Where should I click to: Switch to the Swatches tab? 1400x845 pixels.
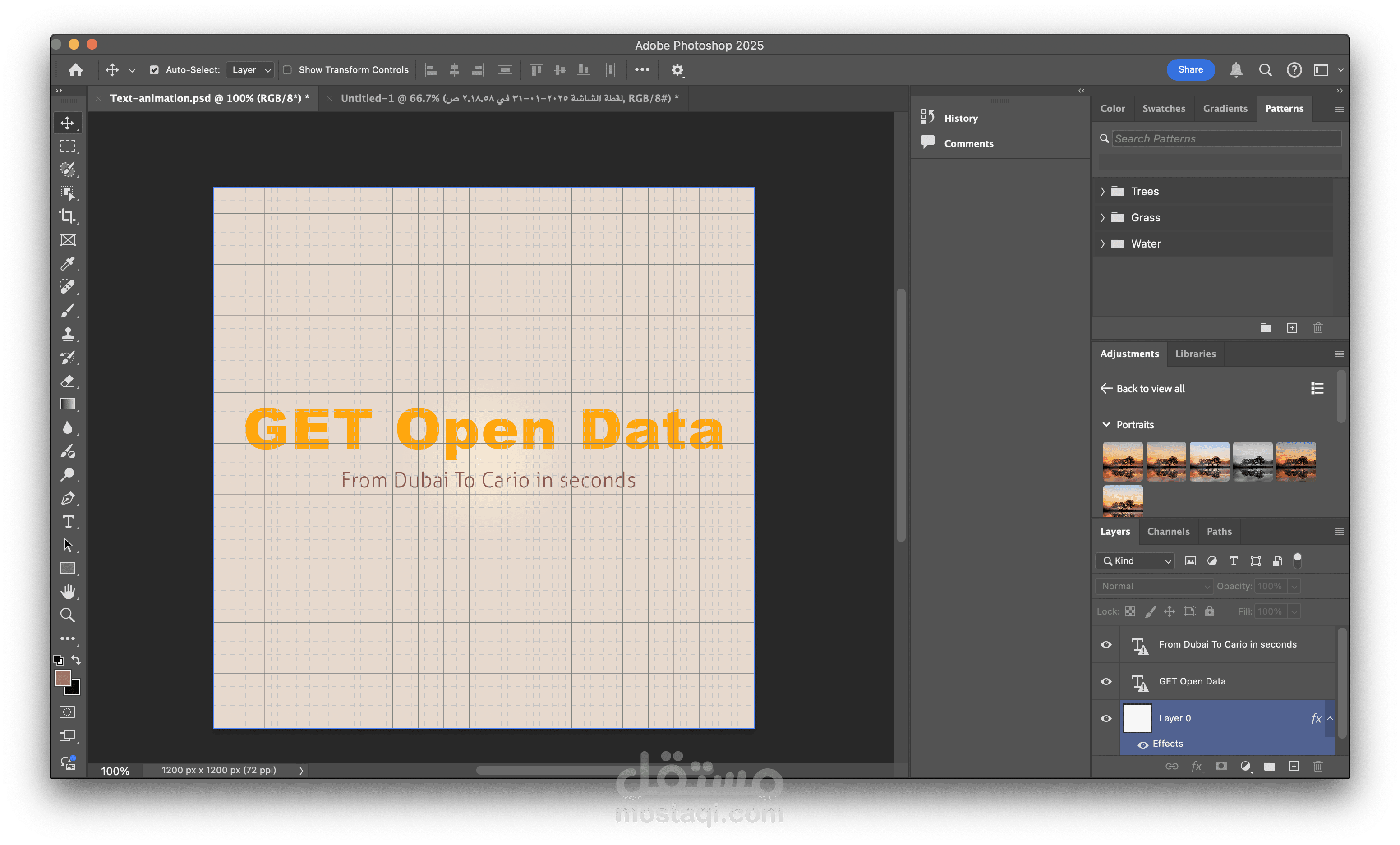[1163, 109]
